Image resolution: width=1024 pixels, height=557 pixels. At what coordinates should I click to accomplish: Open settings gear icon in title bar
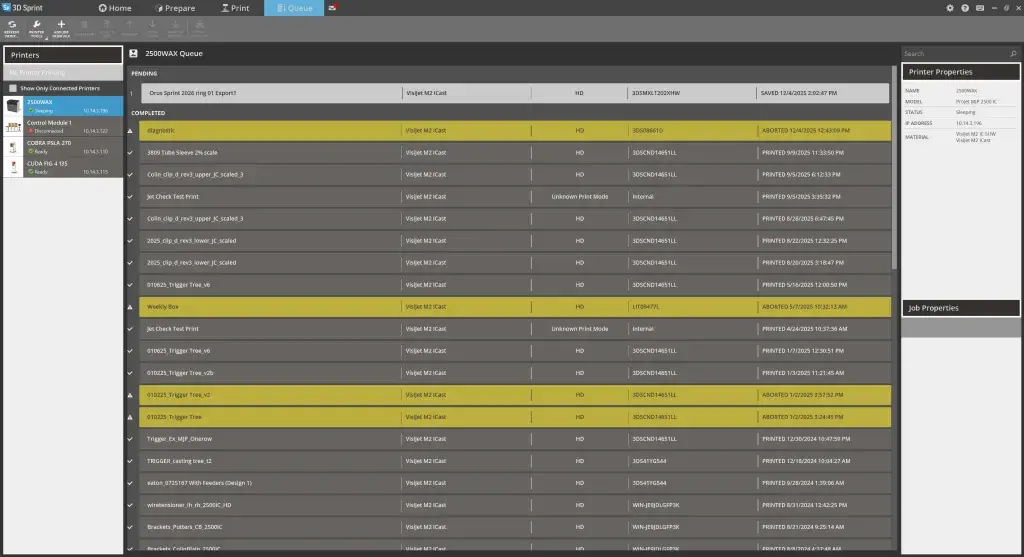click(x=950, y=8)
